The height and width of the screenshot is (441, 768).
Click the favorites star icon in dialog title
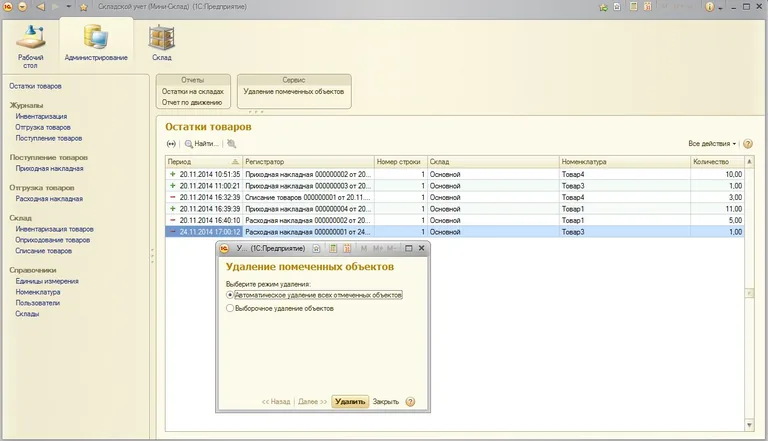316,248
